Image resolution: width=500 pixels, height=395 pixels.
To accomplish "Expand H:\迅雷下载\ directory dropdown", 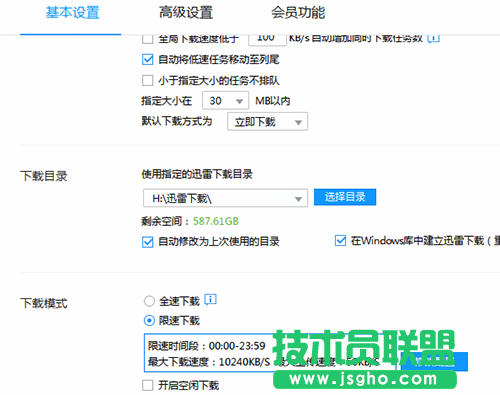I will coord(225,198).
